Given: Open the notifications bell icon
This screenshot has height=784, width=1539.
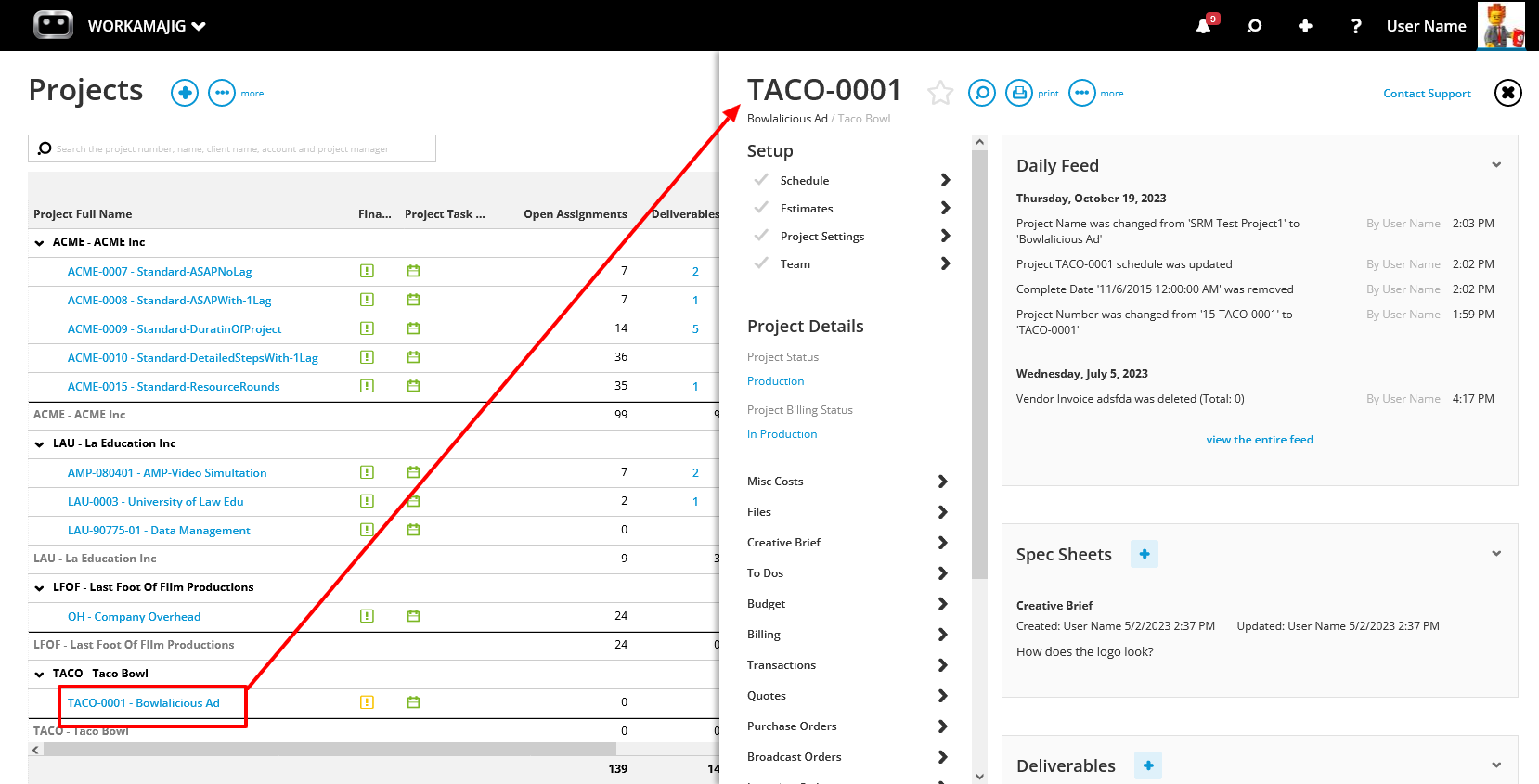Looking at the screenshot, I should (1204, 26).
